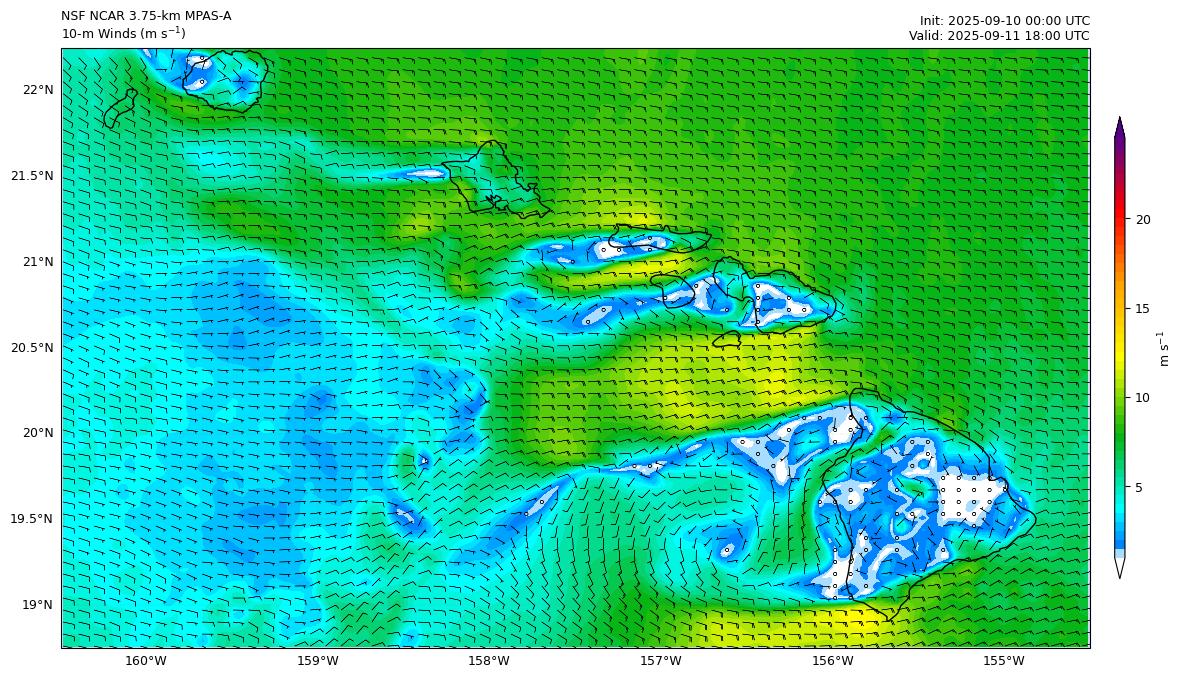The image size is (1182, 678).
Task: Click the 19°N latitude tick label
Action: point(37,605)
